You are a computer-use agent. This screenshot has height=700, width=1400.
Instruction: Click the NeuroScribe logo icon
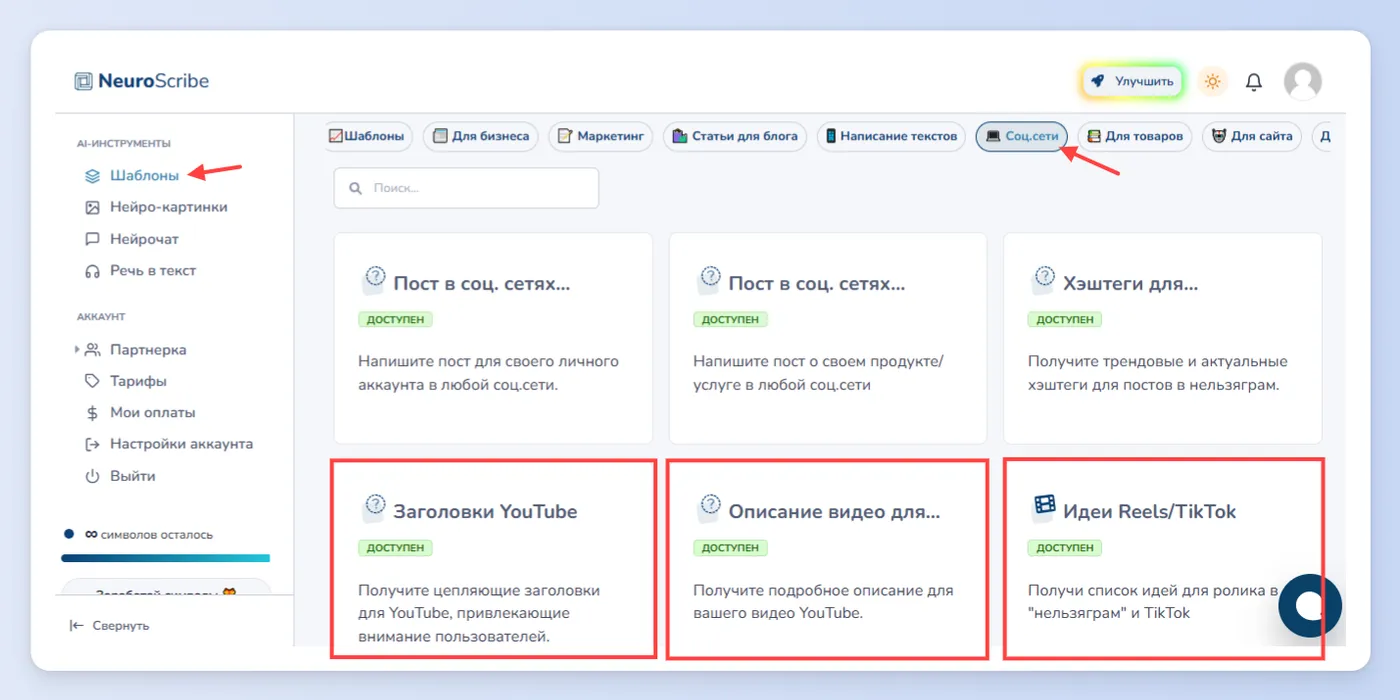(x=84, y=81)
